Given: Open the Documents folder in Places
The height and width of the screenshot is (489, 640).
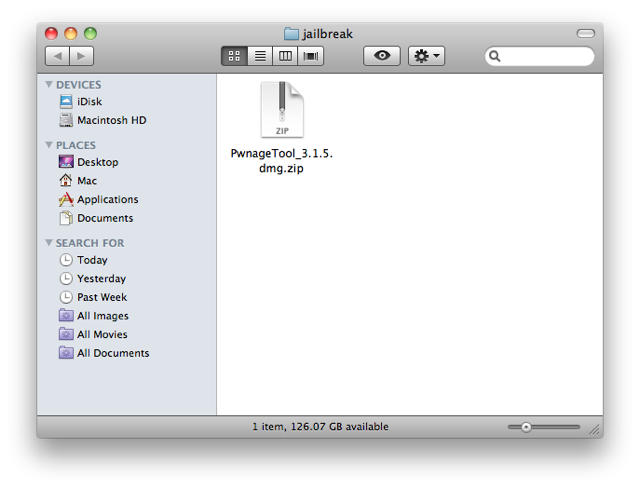Looking at the screenshot, I should pos(104,218).
